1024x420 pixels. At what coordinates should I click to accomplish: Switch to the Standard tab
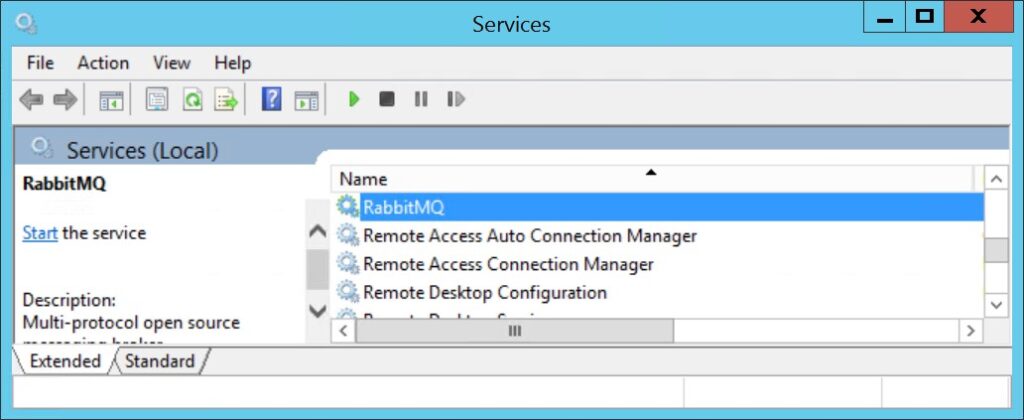click(160, 361)
